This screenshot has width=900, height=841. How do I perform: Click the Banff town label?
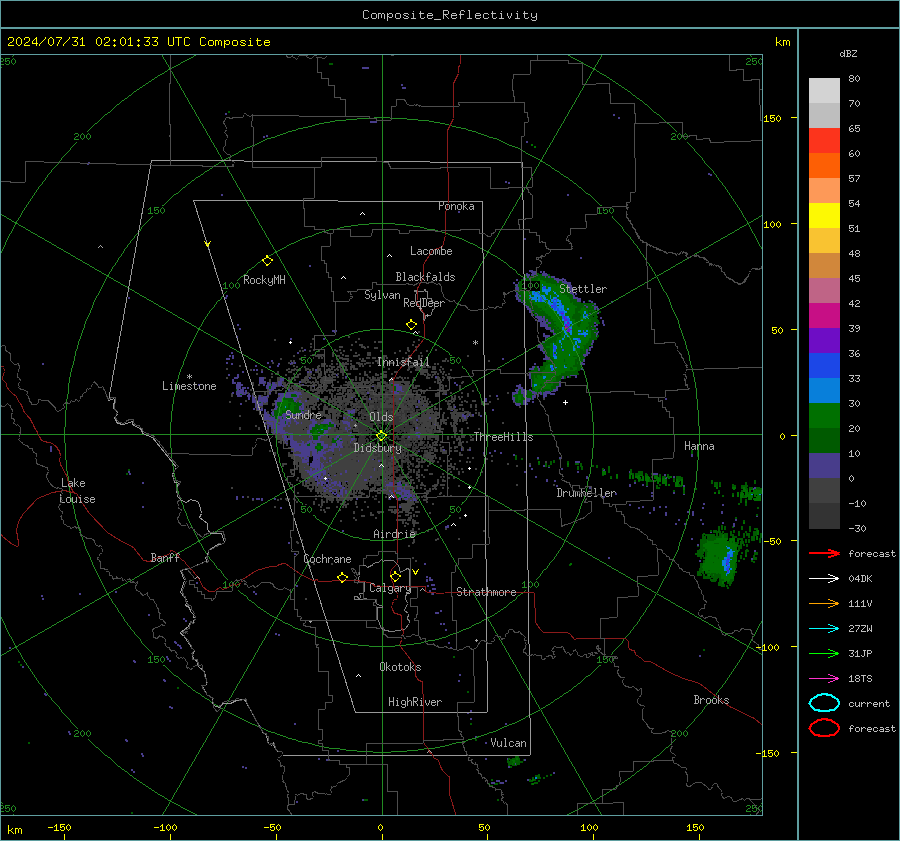(165, 558)
